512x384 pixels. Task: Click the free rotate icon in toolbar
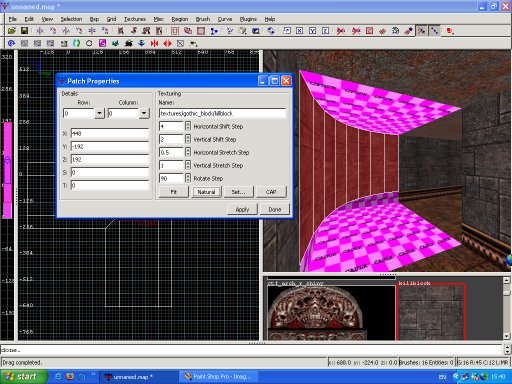click(271, 31)
